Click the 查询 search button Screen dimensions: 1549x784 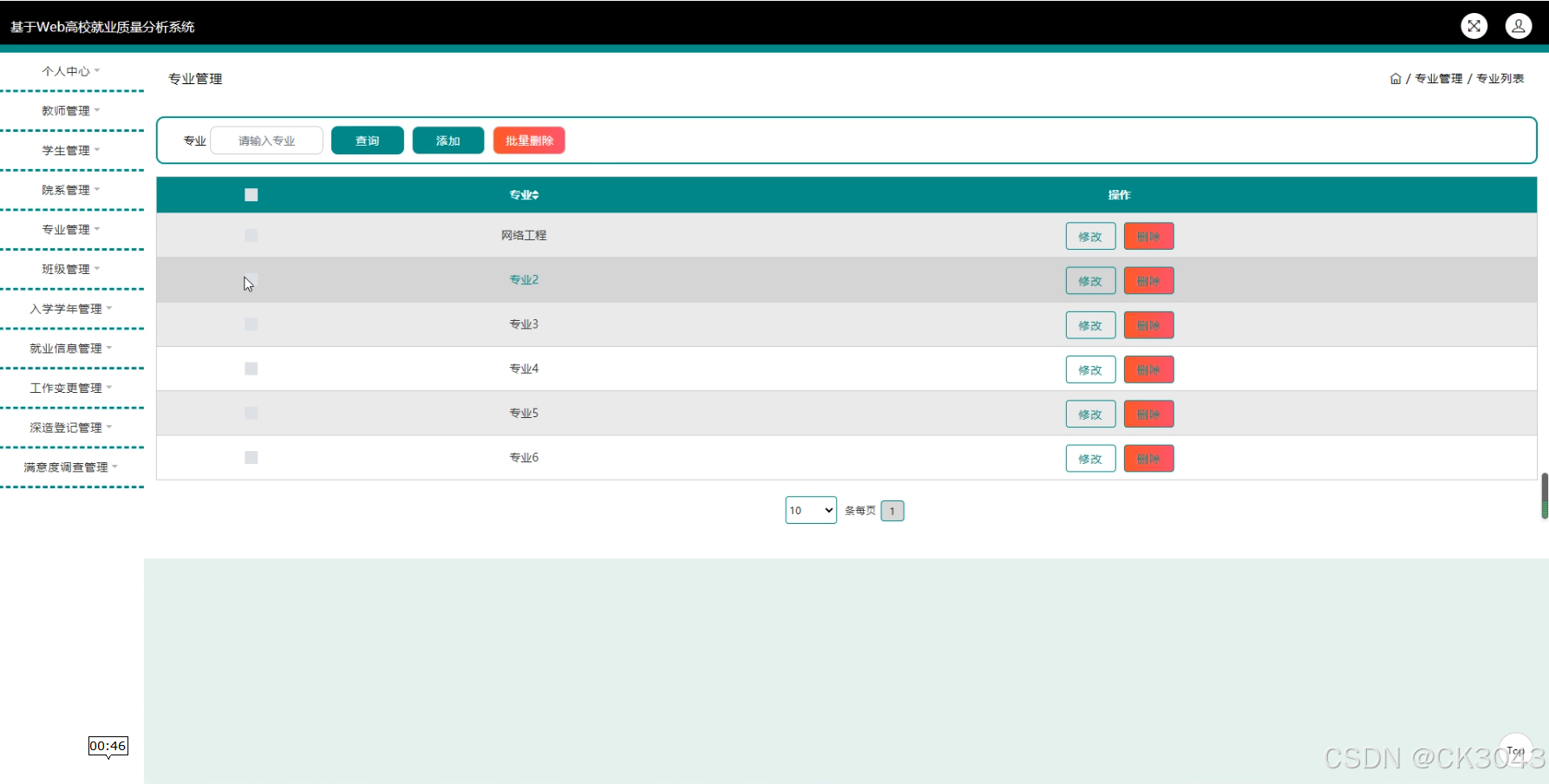368,140
